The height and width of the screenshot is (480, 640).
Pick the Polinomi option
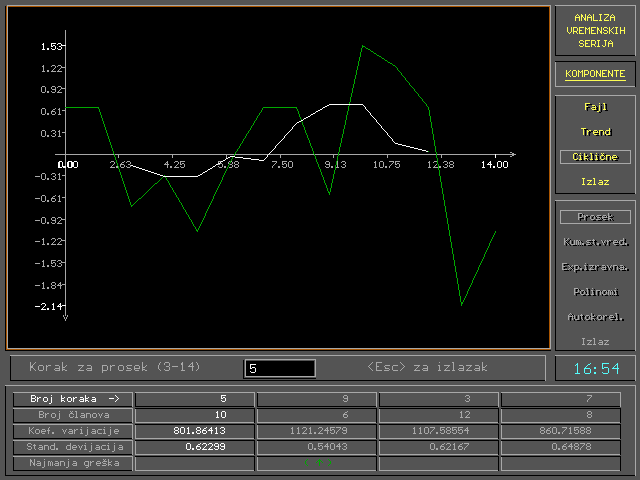[595, 292]
